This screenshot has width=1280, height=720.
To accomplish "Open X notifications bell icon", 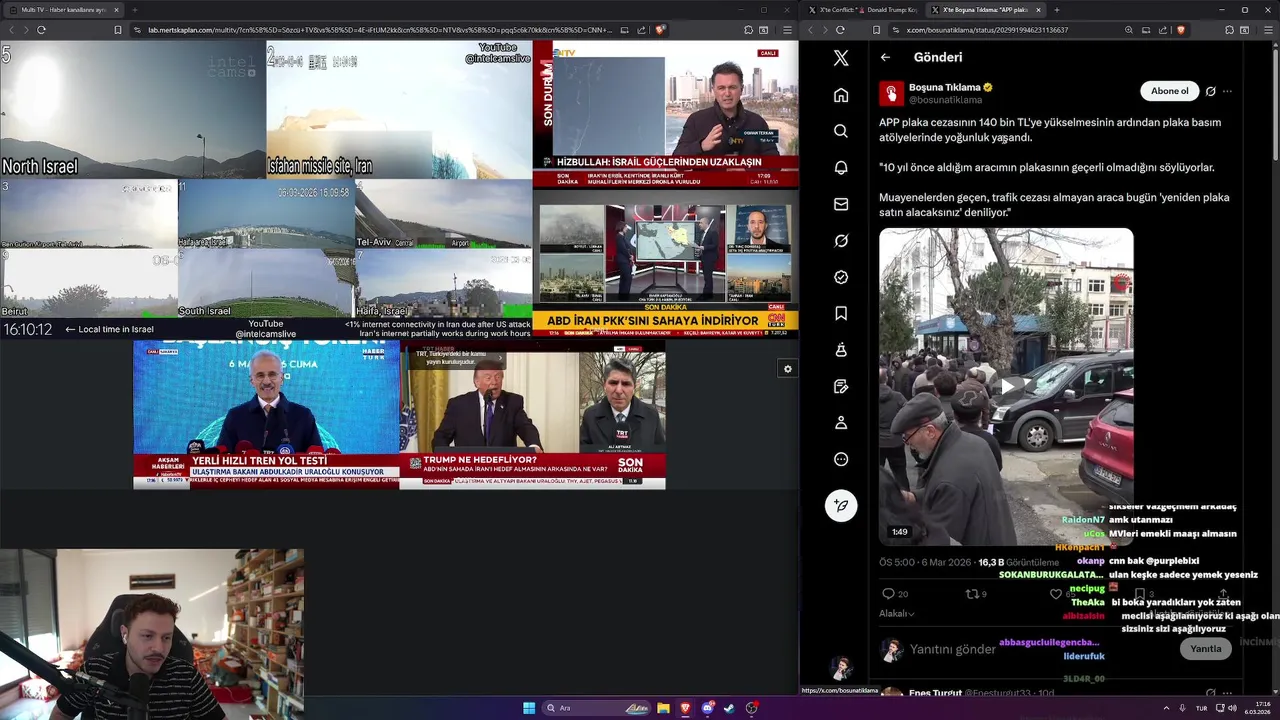I will pyautogui.click(x=841, y=168).
